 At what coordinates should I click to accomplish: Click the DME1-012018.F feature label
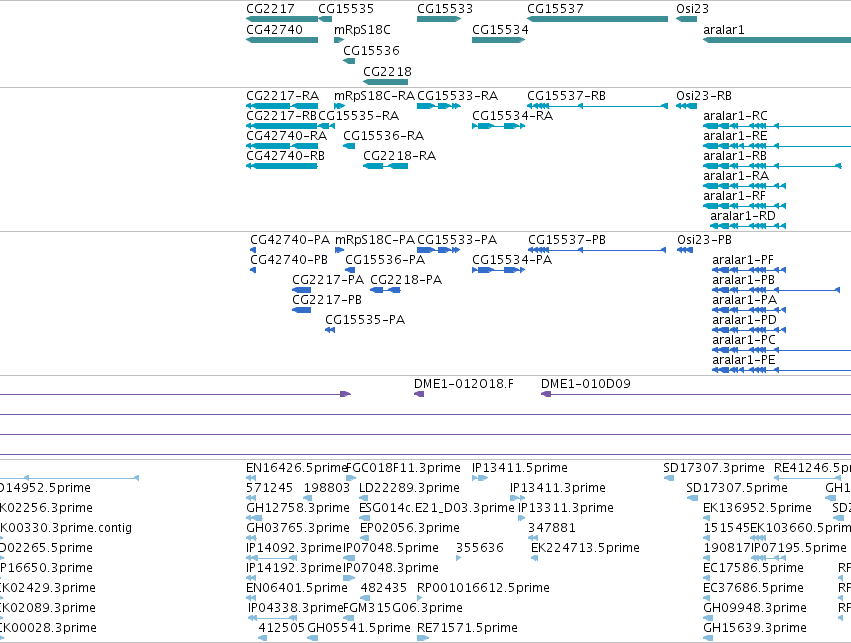tap(463, 384)
